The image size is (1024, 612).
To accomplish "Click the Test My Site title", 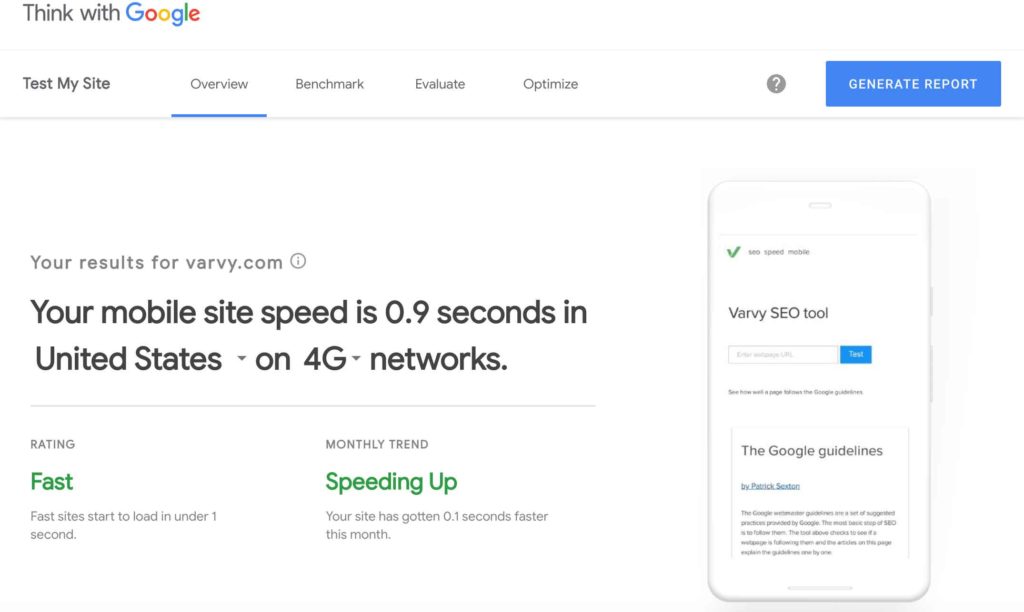I will (66, 84).
